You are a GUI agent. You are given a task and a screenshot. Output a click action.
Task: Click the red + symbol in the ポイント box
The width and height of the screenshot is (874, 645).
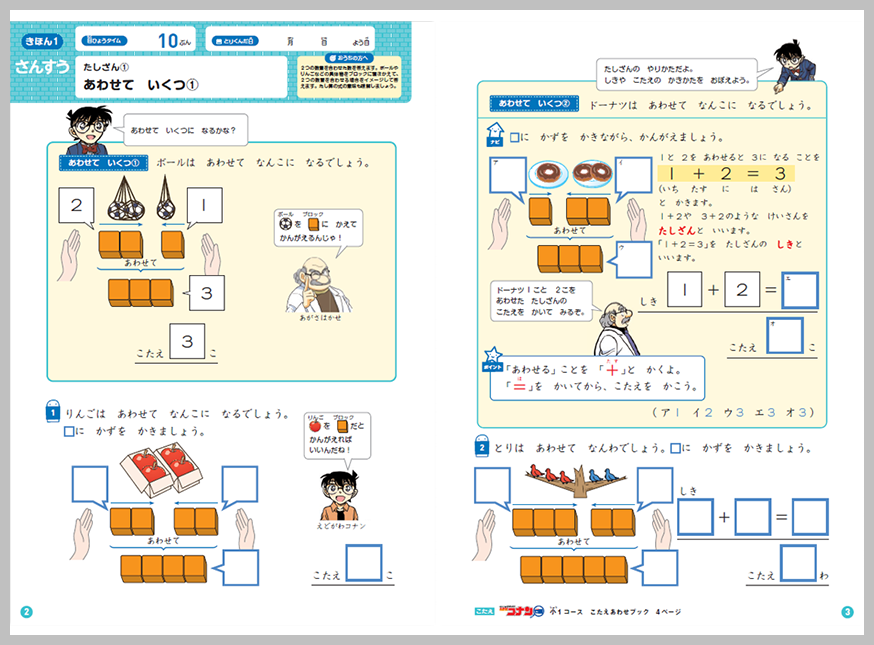point(613,370)
